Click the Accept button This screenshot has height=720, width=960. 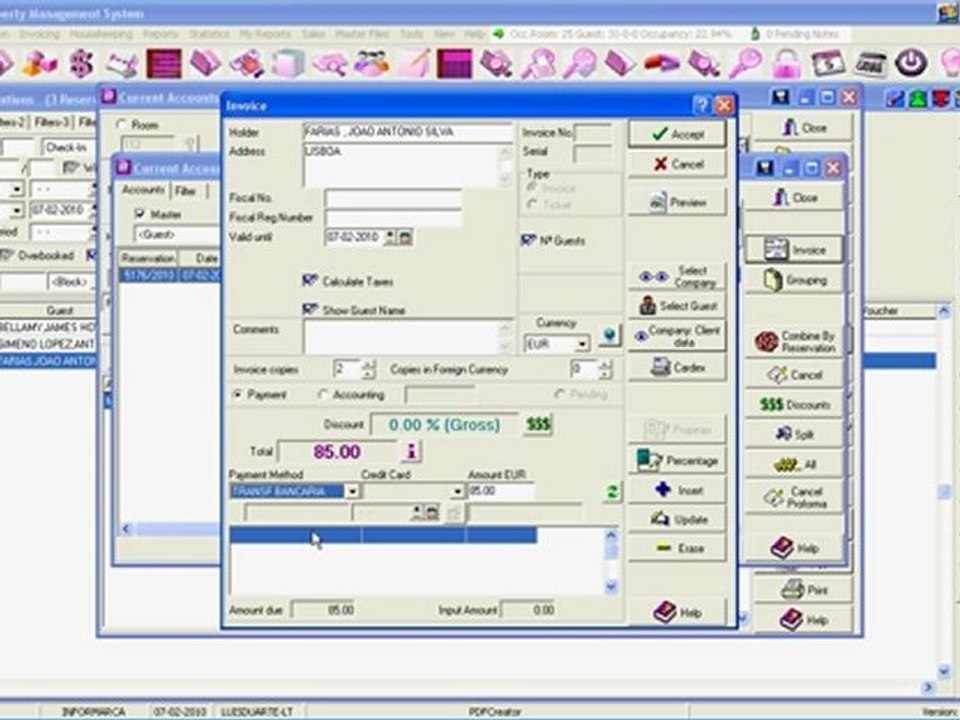pyautogui.click(x=677, y=134)
